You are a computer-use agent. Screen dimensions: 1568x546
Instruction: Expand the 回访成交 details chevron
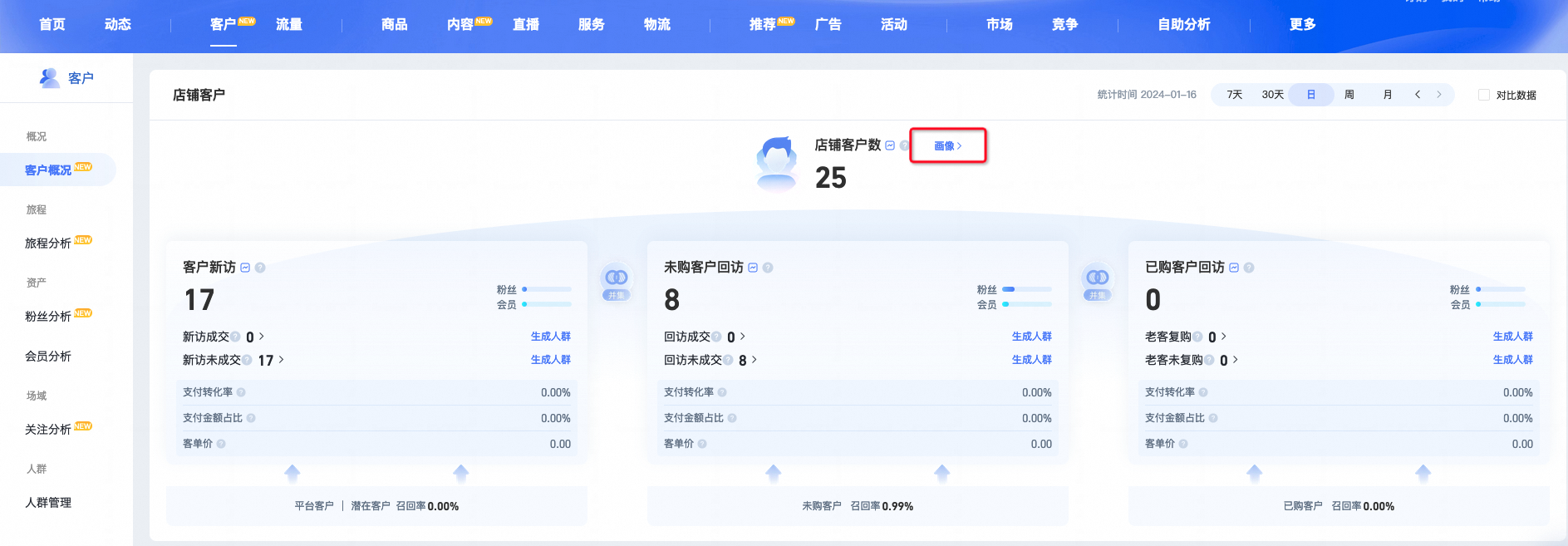(743, 337)
